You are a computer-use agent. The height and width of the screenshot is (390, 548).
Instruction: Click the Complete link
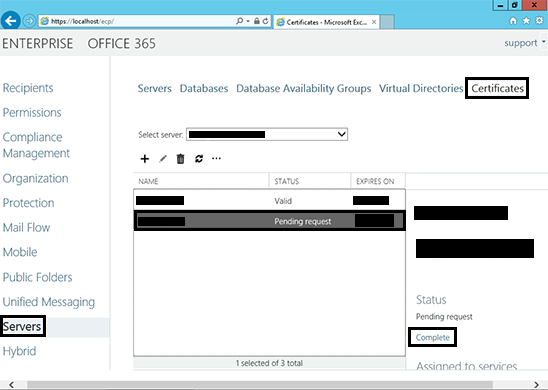tap(433, 338)
